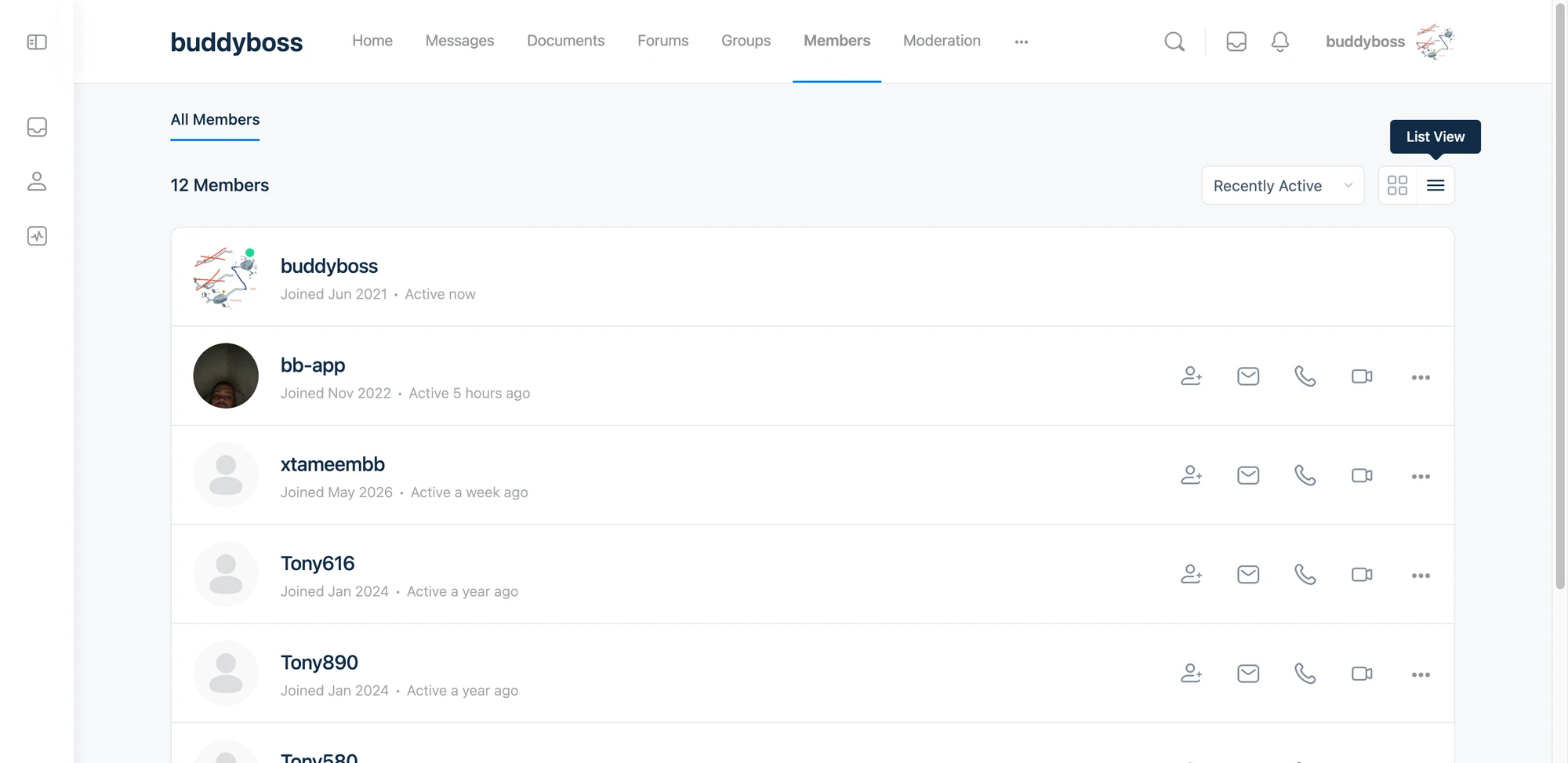This screenshot has height=763, width=1568.
Task: Open more options for bb-app
Action: (x=1421, y=377)
